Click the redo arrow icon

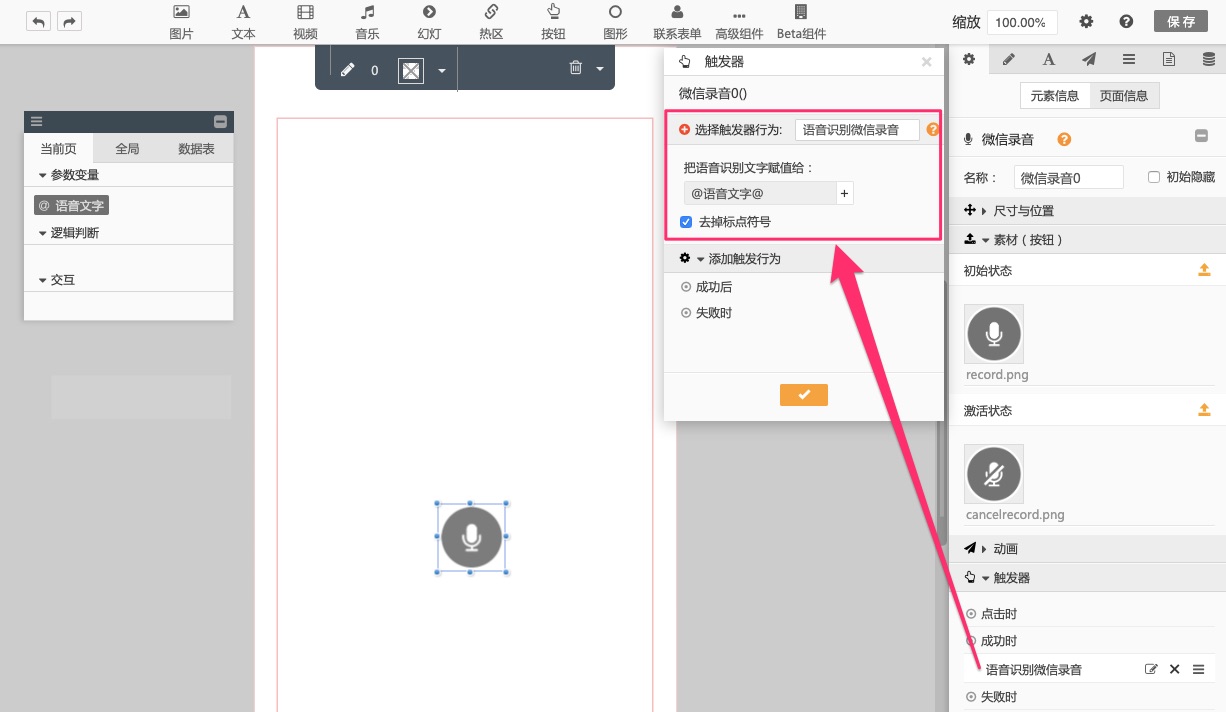69,21
